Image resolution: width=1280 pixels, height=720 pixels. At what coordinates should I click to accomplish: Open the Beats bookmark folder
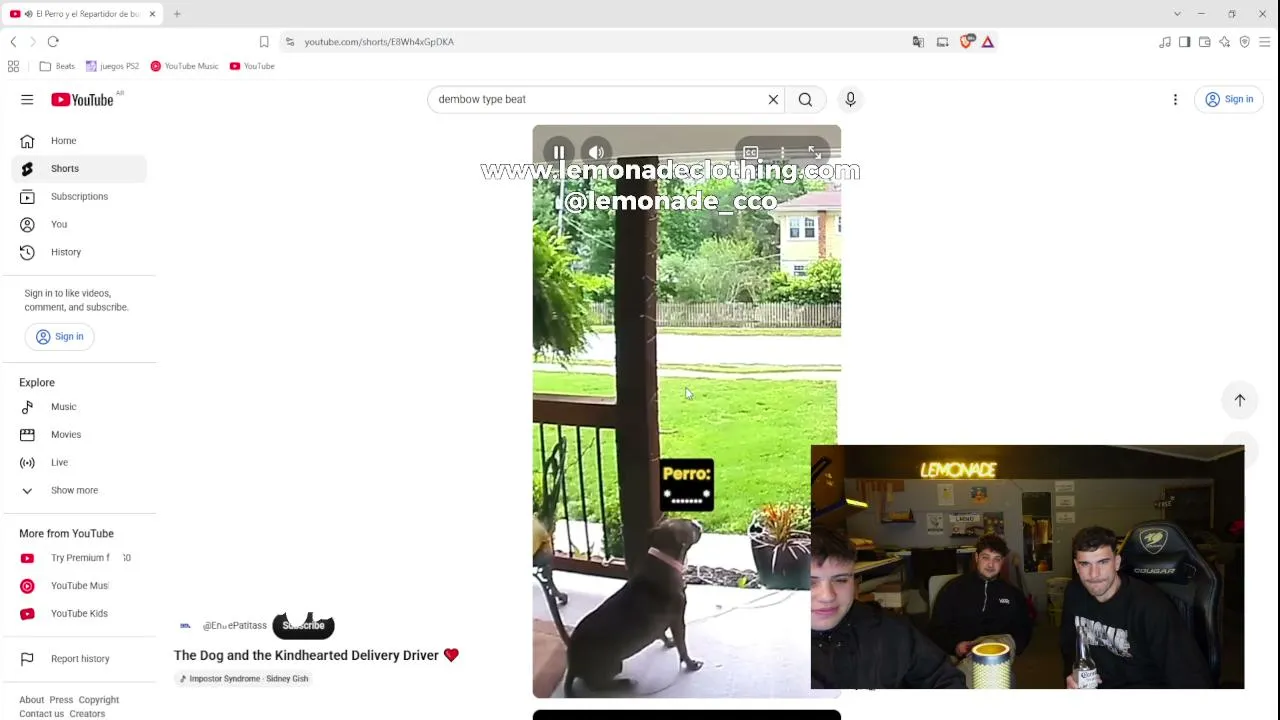click(57, 66)
